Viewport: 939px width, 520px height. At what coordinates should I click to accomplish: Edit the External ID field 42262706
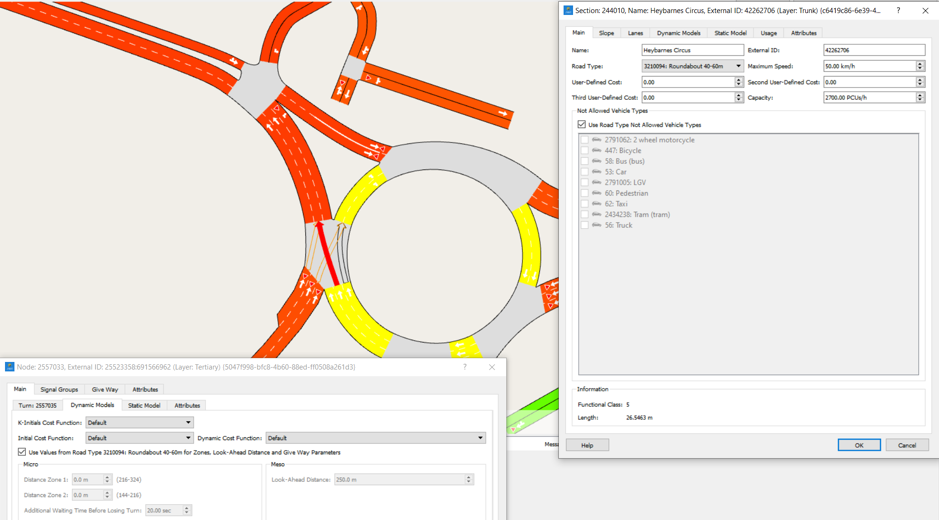(x=874, y=50)
